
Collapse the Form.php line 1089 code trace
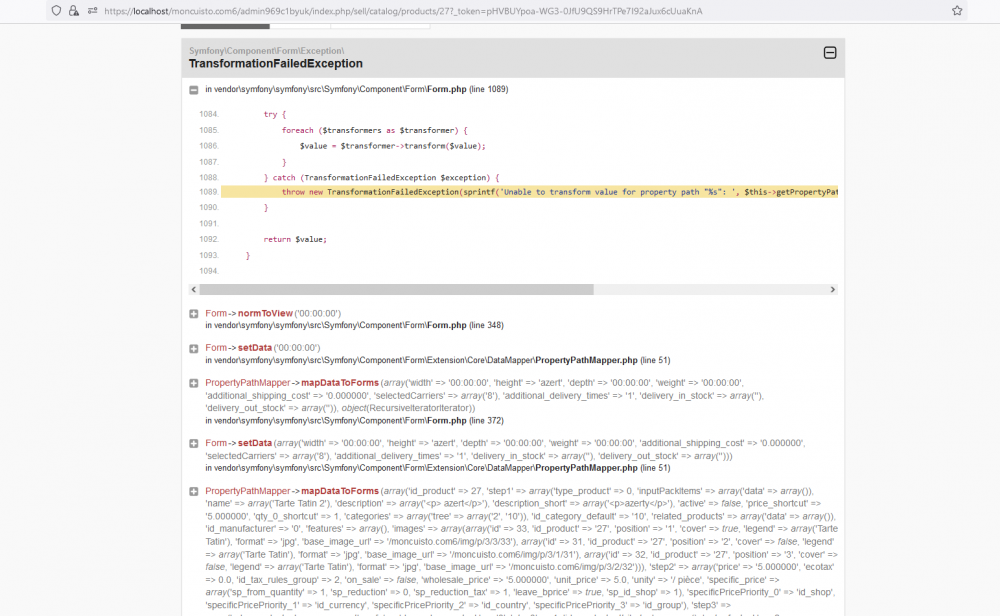(194, 90)
